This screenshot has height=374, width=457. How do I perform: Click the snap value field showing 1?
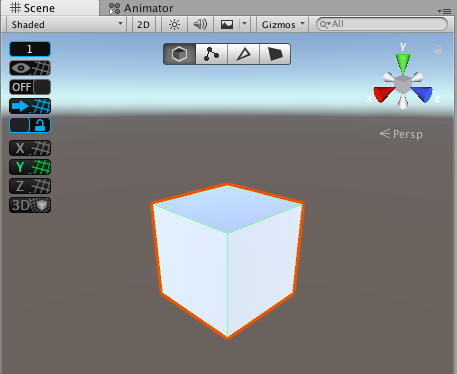pos(30,49)
